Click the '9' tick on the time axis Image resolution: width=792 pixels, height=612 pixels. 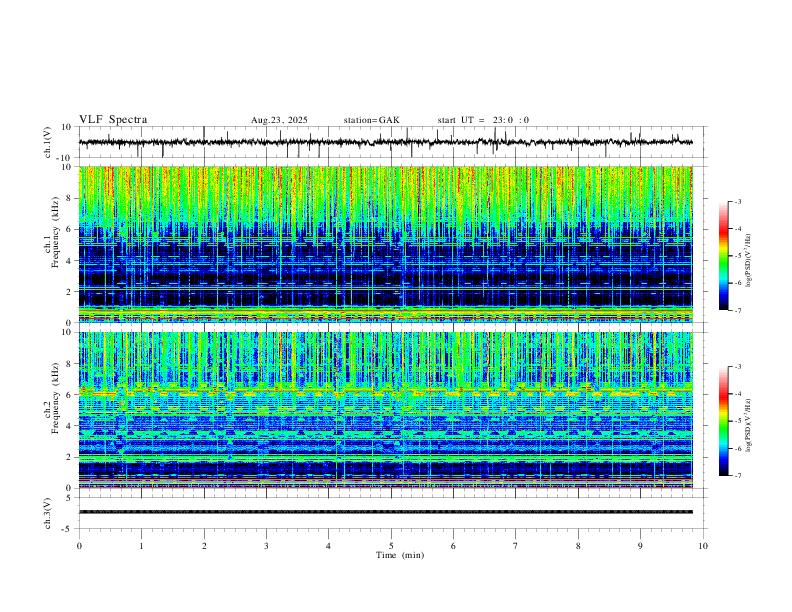point(640,546)
